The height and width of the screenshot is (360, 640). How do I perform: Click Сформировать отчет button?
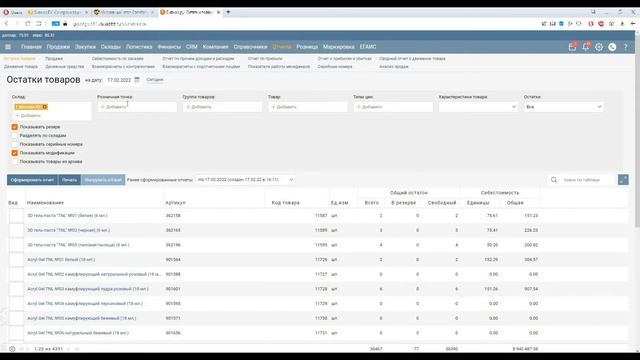click(x=32, y=180)
